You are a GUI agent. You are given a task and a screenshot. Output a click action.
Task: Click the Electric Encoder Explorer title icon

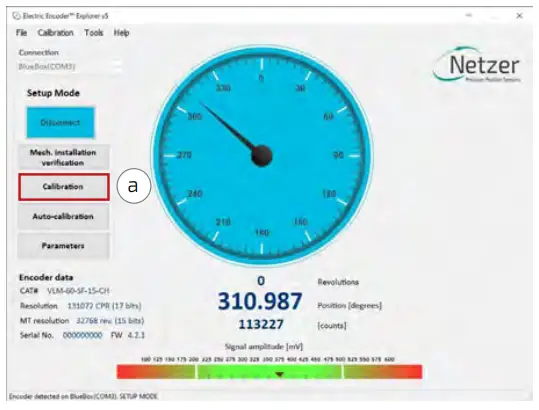[x=16, y=16]
